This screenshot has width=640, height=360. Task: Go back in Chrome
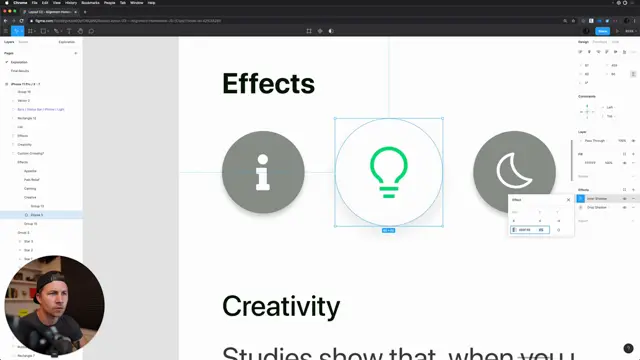point(5,21)
